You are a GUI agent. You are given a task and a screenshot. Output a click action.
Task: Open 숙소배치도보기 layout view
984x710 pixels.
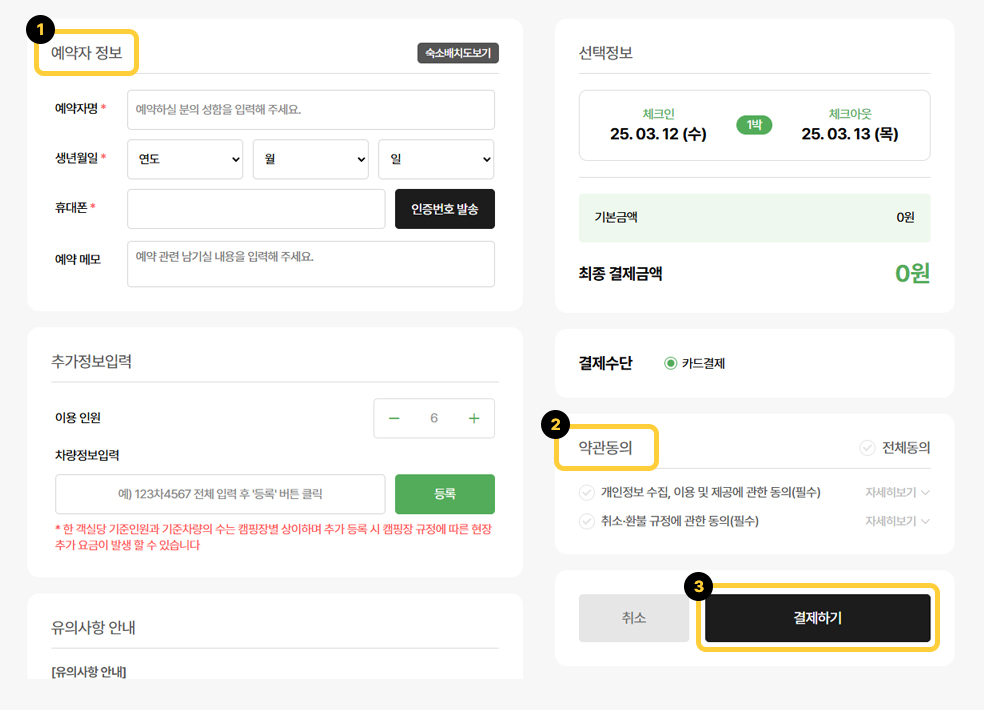click(x=458, y=53)
